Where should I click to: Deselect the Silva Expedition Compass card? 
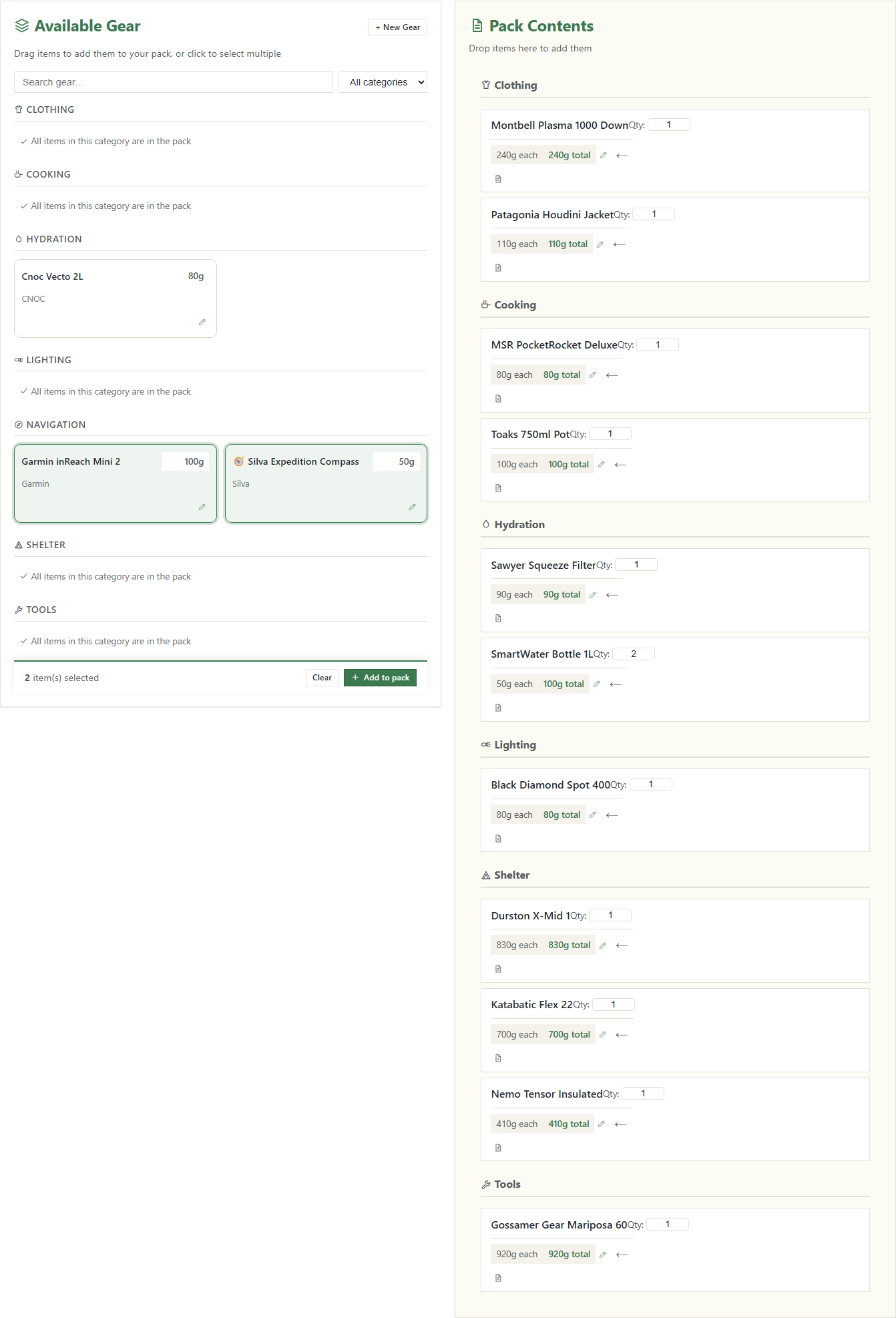326,483
